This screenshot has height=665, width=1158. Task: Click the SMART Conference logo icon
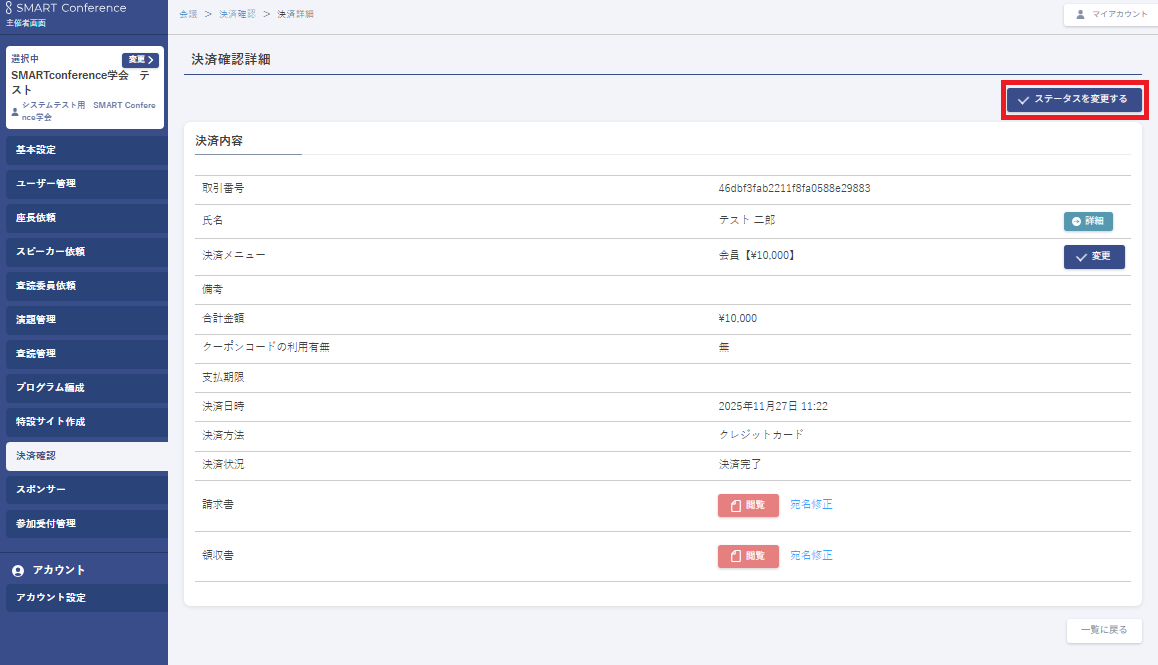10,8
